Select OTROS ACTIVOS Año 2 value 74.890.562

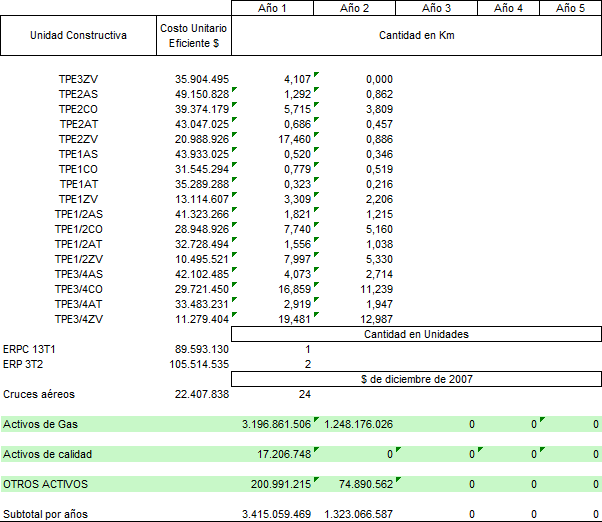(359, 485)
